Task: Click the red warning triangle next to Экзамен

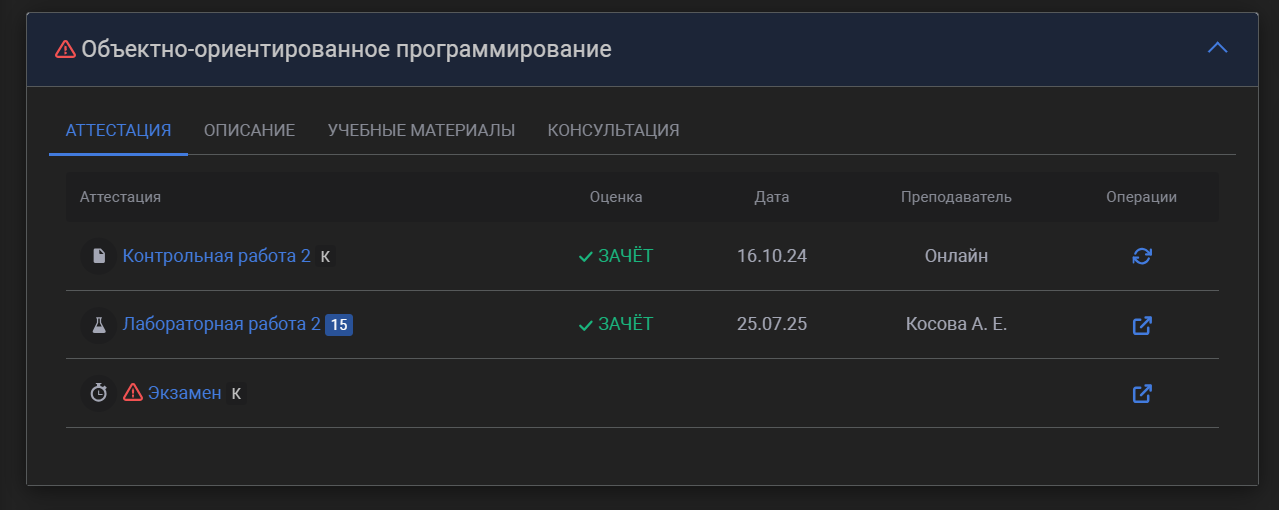Action: tap(133, 393)
